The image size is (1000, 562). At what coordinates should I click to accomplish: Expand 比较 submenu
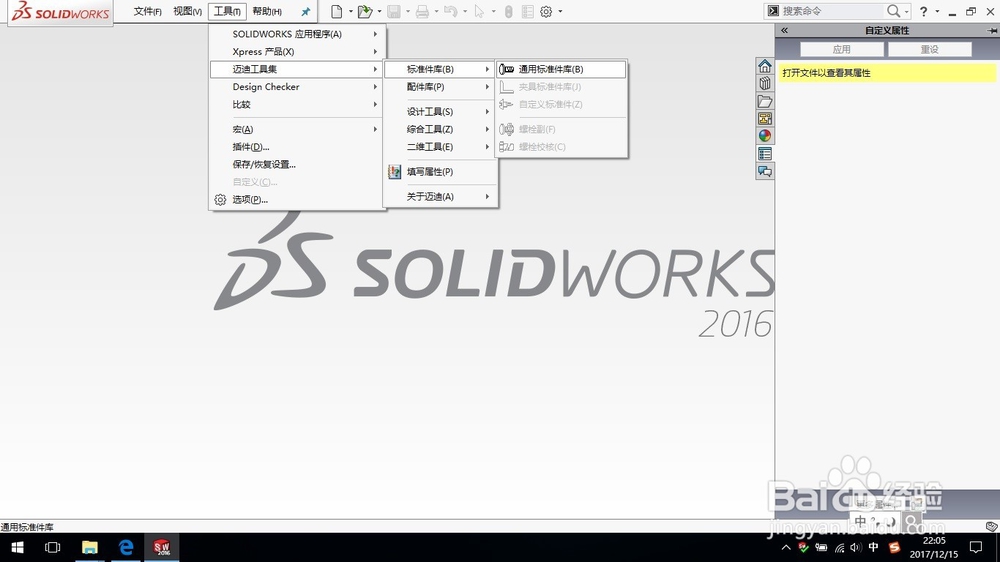[297, 105]
